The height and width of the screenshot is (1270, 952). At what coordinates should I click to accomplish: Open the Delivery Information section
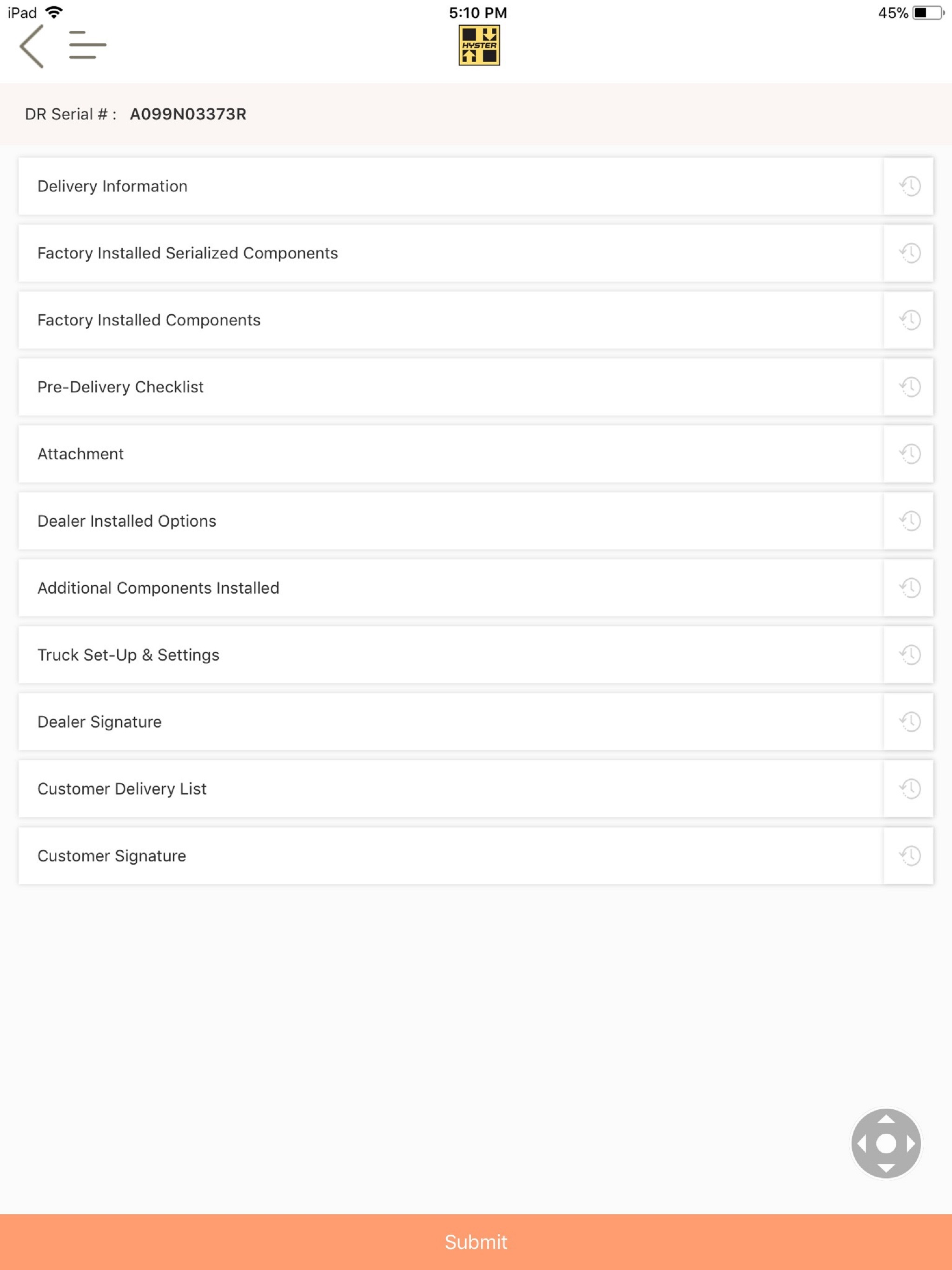click(x=450, y=186)
